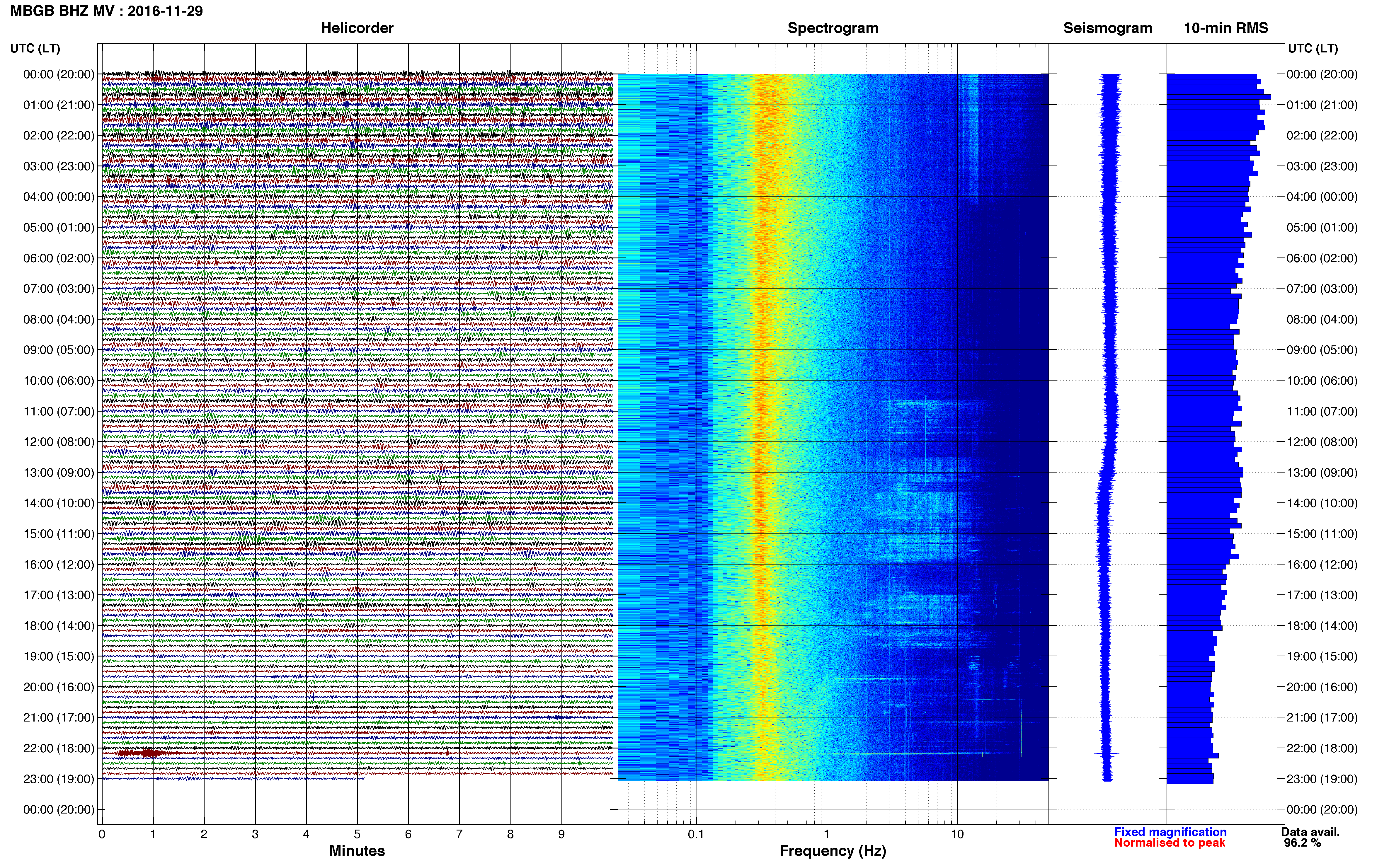The height and width of the screenshot is (868, 1389).
Task: Click the 'Data avail.' label
Action: [x=1310, y=832]
